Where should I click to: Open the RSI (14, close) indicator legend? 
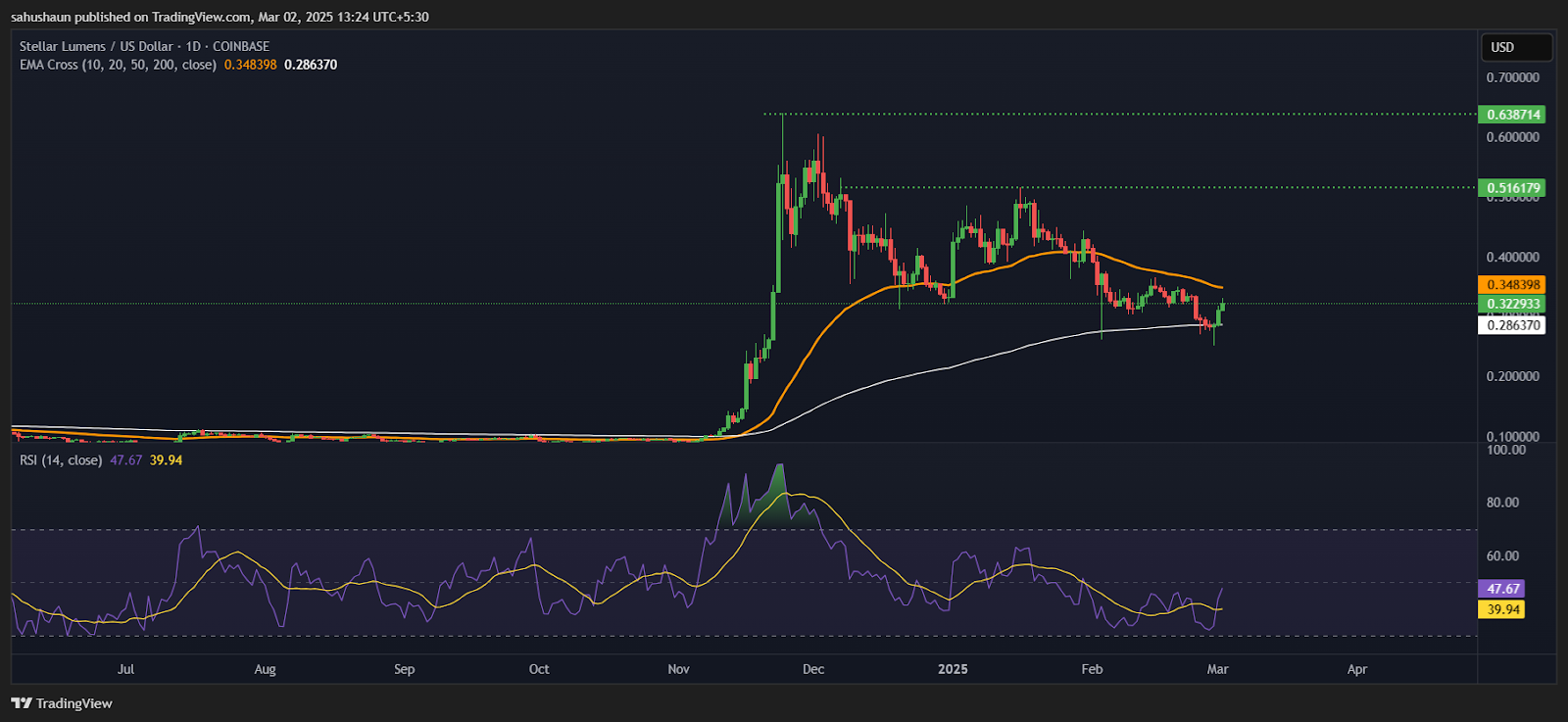61,460
